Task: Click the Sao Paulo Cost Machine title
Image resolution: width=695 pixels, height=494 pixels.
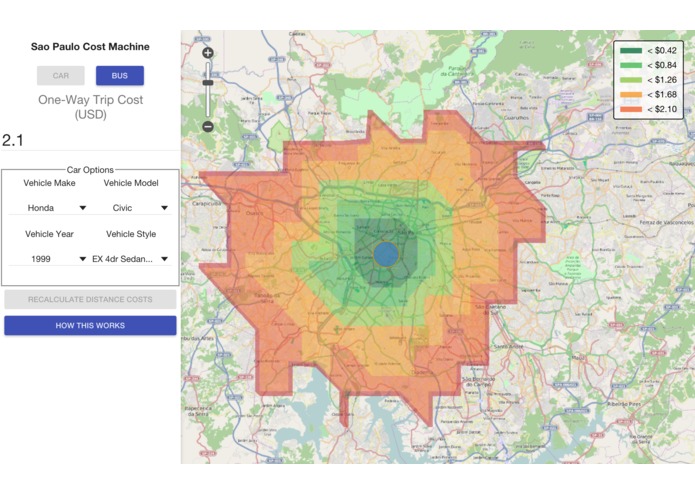Action: click(90, 47)
